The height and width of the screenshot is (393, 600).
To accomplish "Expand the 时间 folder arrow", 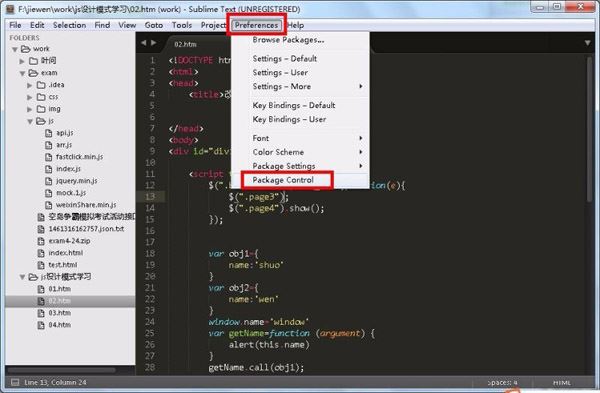I will pos(22,61).
